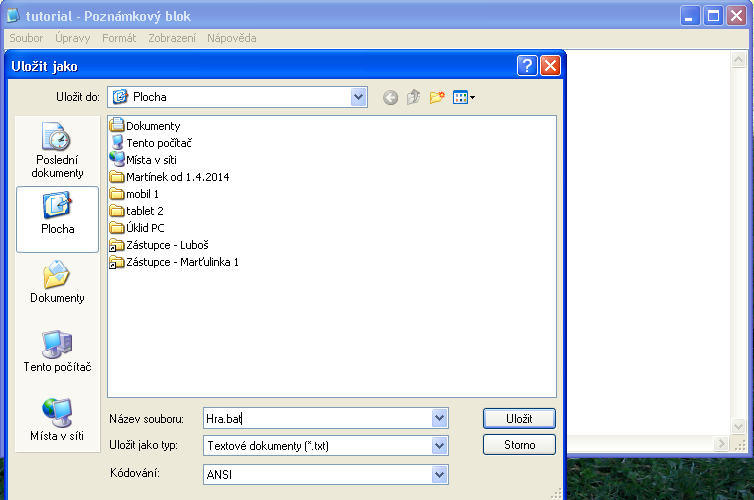
Task: Expand the Uložit do location dropdown
Action: tap(359, 97)
